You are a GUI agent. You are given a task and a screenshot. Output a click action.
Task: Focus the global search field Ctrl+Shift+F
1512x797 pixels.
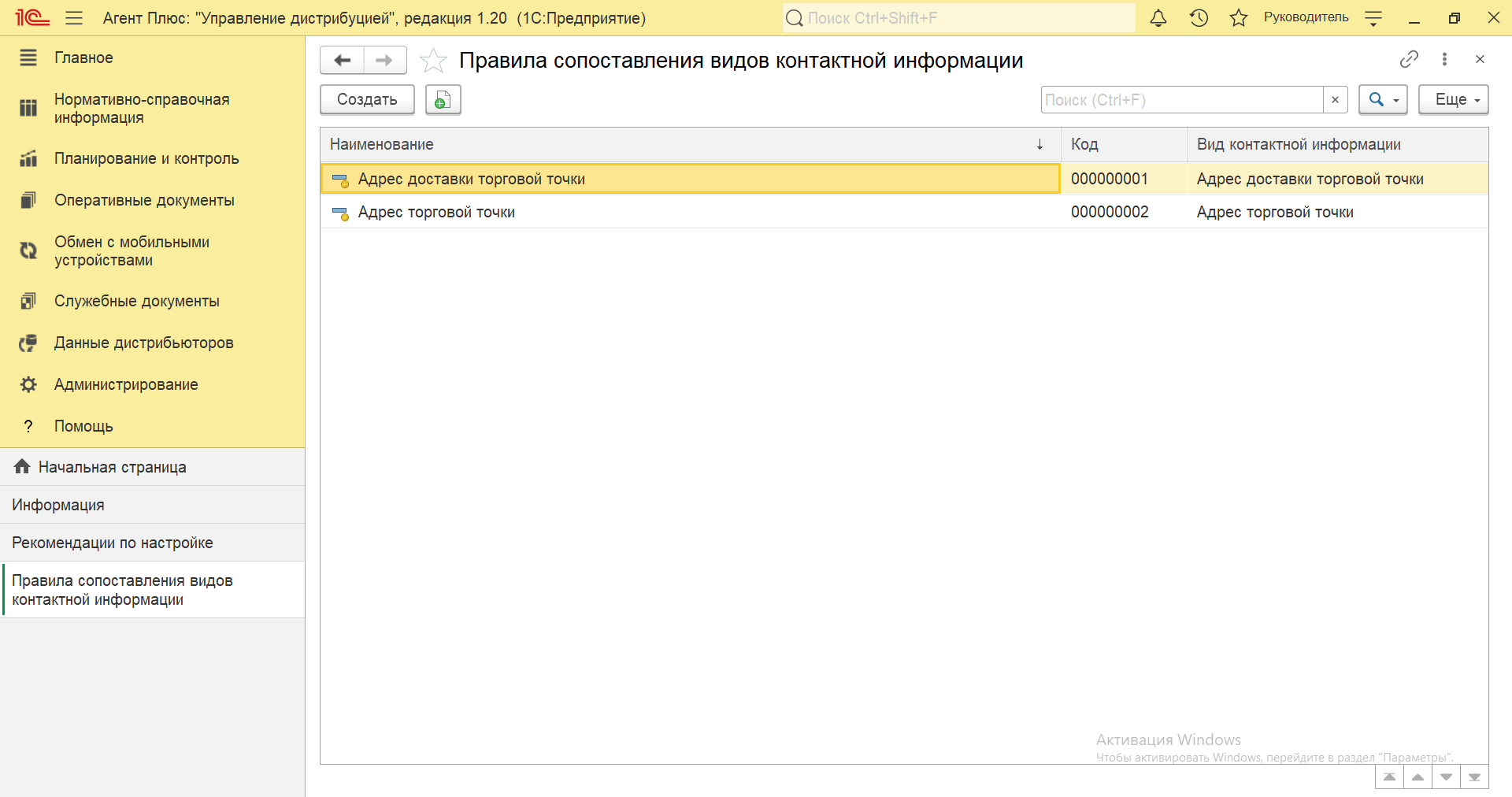(958, 17)
